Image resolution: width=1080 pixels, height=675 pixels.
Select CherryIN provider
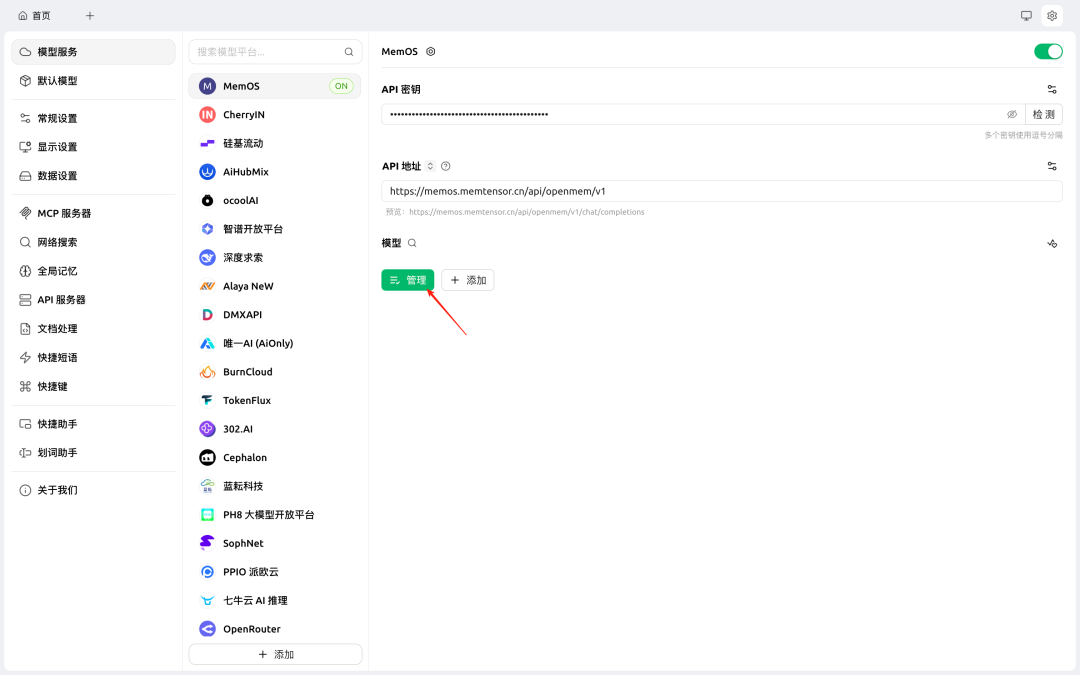[275, 115]
